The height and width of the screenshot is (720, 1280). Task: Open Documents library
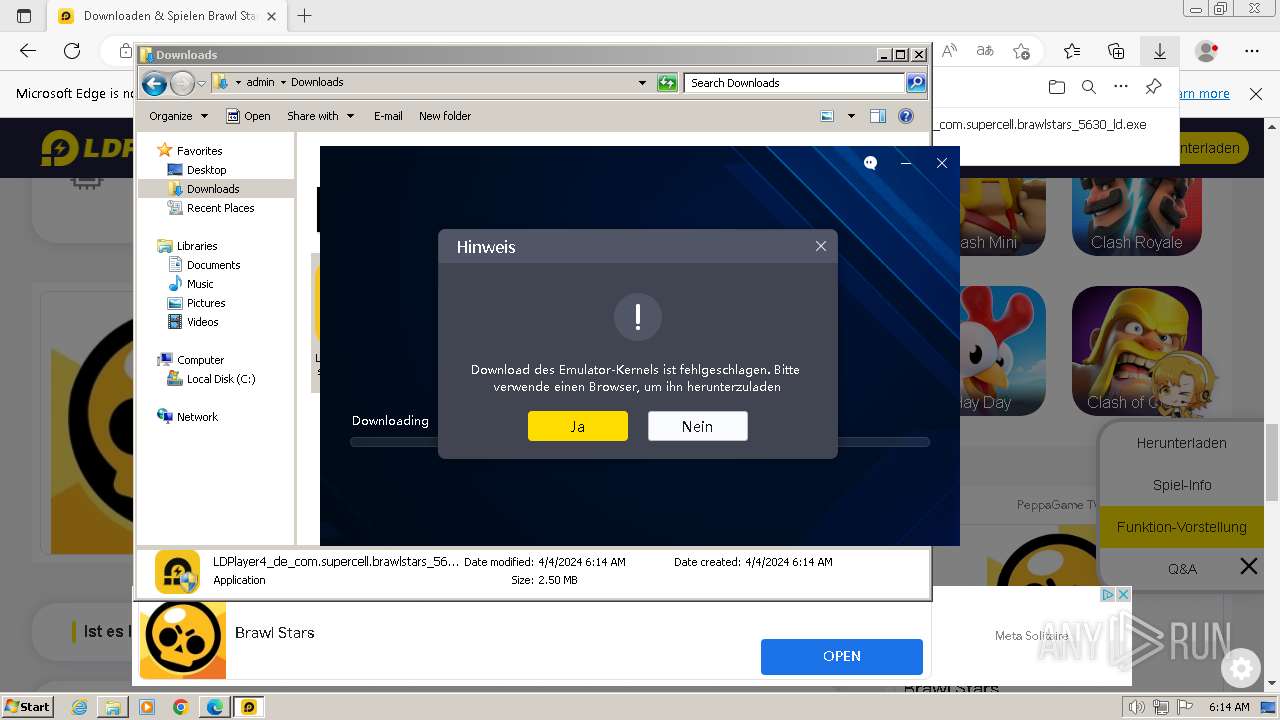[213, 265]
